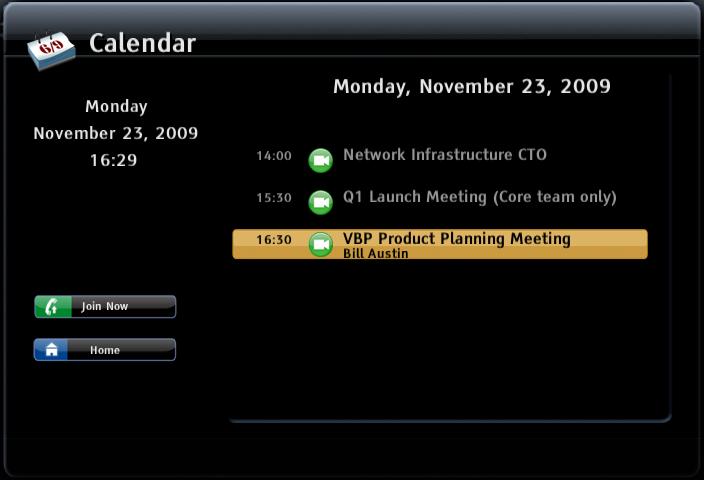The image size is (704, 480).
Task: Click the video camera icon for 14:00 meeting
Action: [321, 160]
